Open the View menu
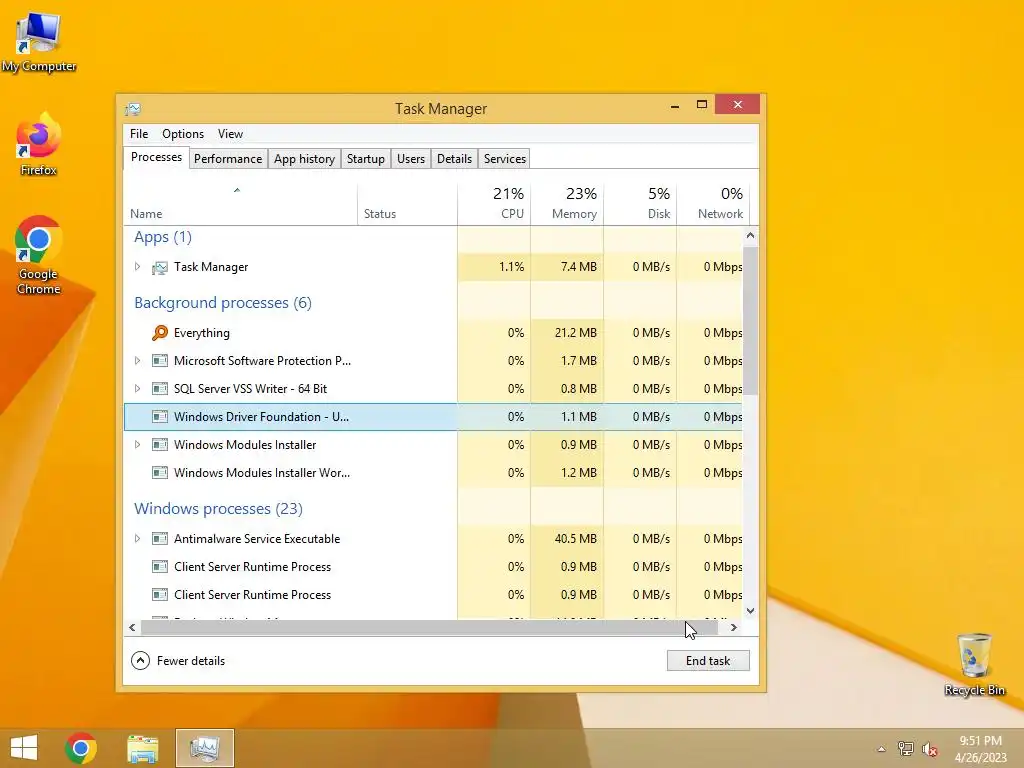The width and height of the screenshot is (1024, 768). [230, 134]
